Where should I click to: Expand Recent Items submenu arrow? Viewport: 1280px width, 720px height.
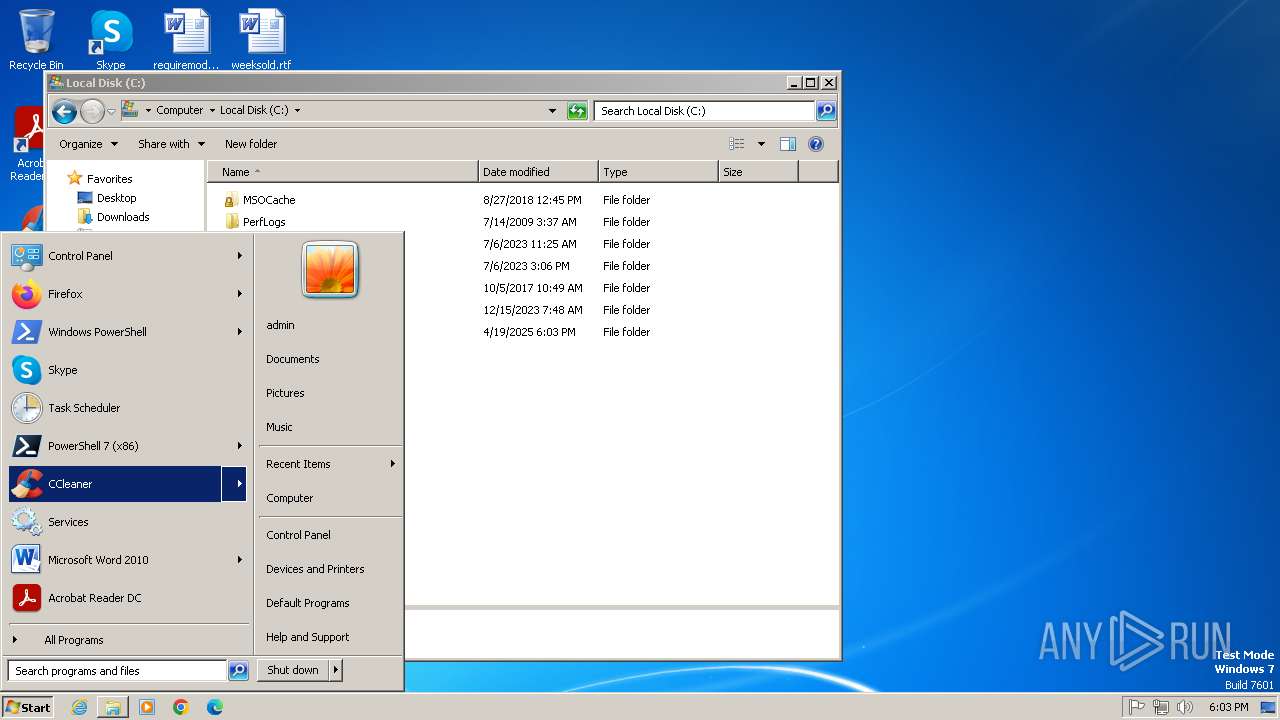pos(393,464)
